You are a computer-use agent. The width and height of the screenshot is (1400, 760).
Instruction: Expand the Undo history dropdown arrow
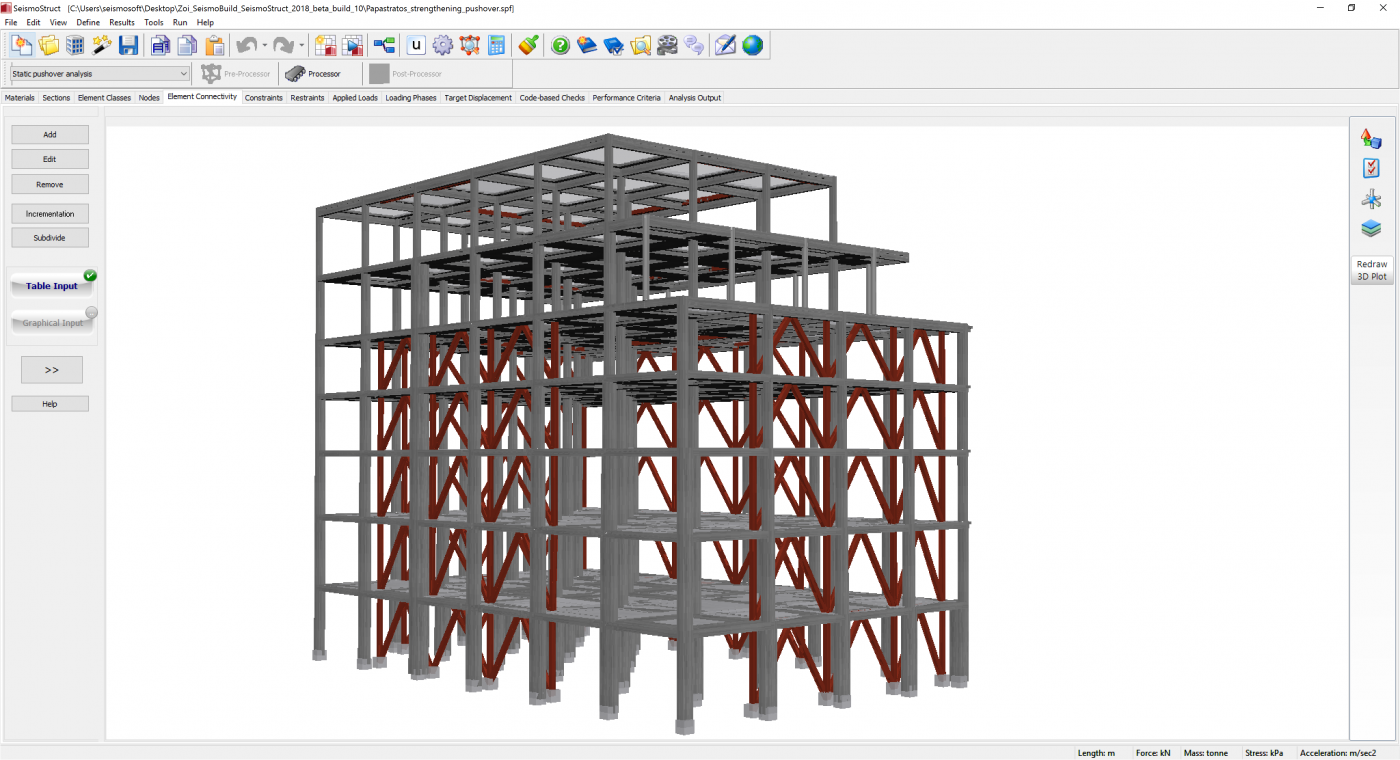264,45
